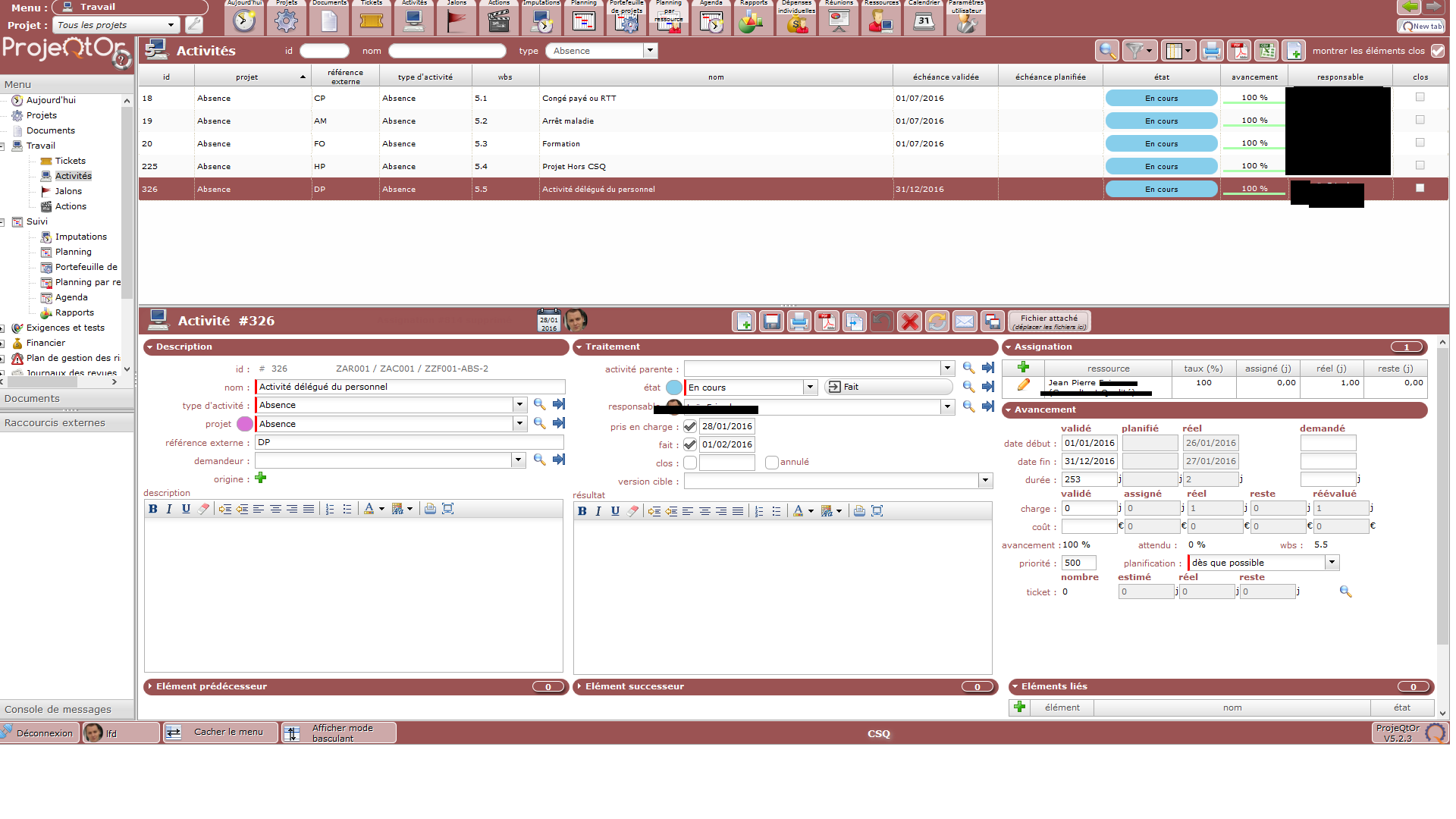Expand the 'Elément prédécesseur' section

click(x=212, y=686)
